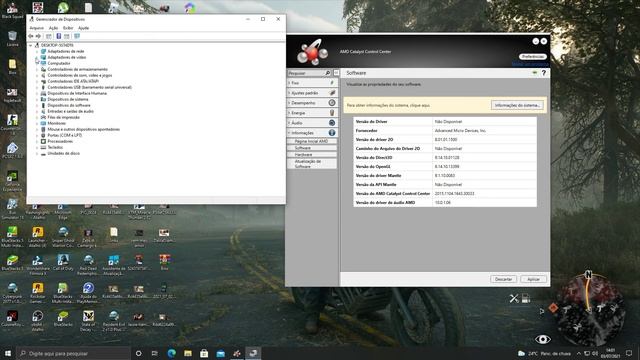The height and width of the screenshot is (360, 640).
Task: Expand Unidades de disco node
Action: (x=37, y=153)
